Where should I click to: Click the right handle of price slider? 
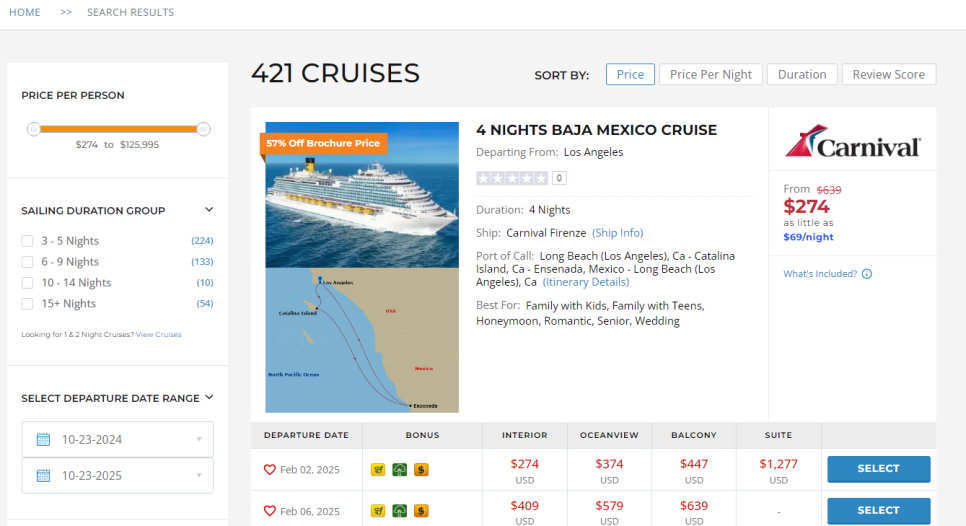pos(203,129)
